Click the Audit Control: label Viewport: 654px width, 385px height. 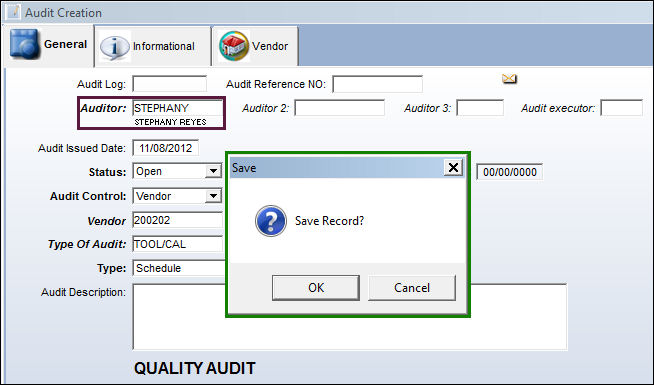[x=88, y=196]
